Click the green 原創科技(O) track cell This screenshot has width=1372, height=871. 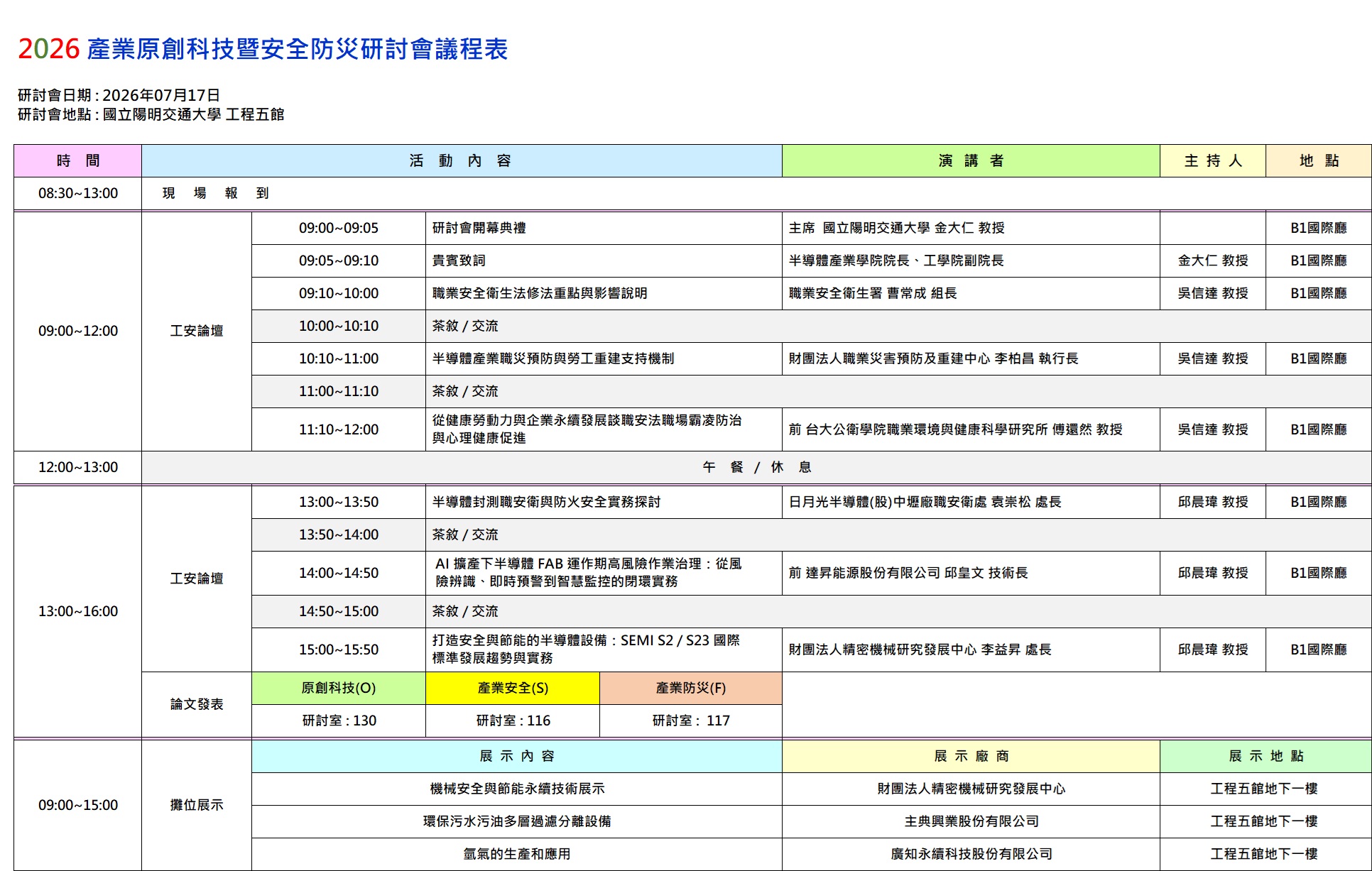pos(339,688)
